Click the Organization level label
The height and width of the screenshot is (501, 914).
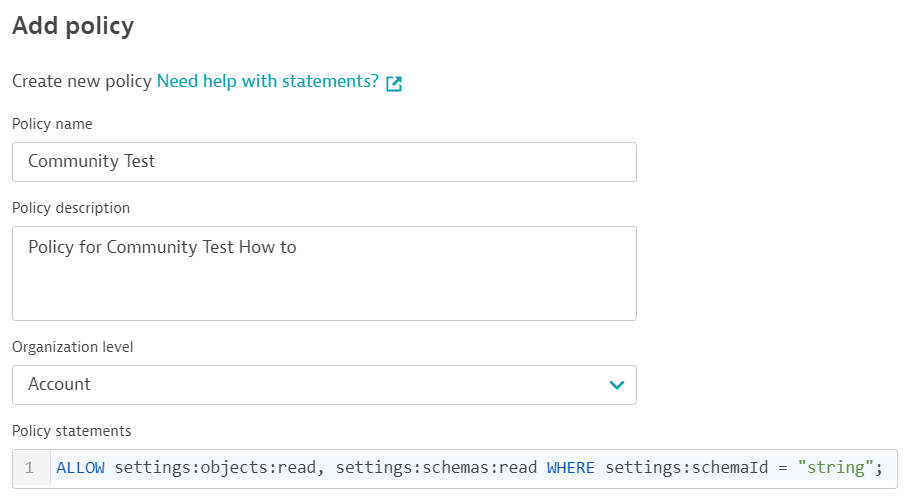(72, 347)
